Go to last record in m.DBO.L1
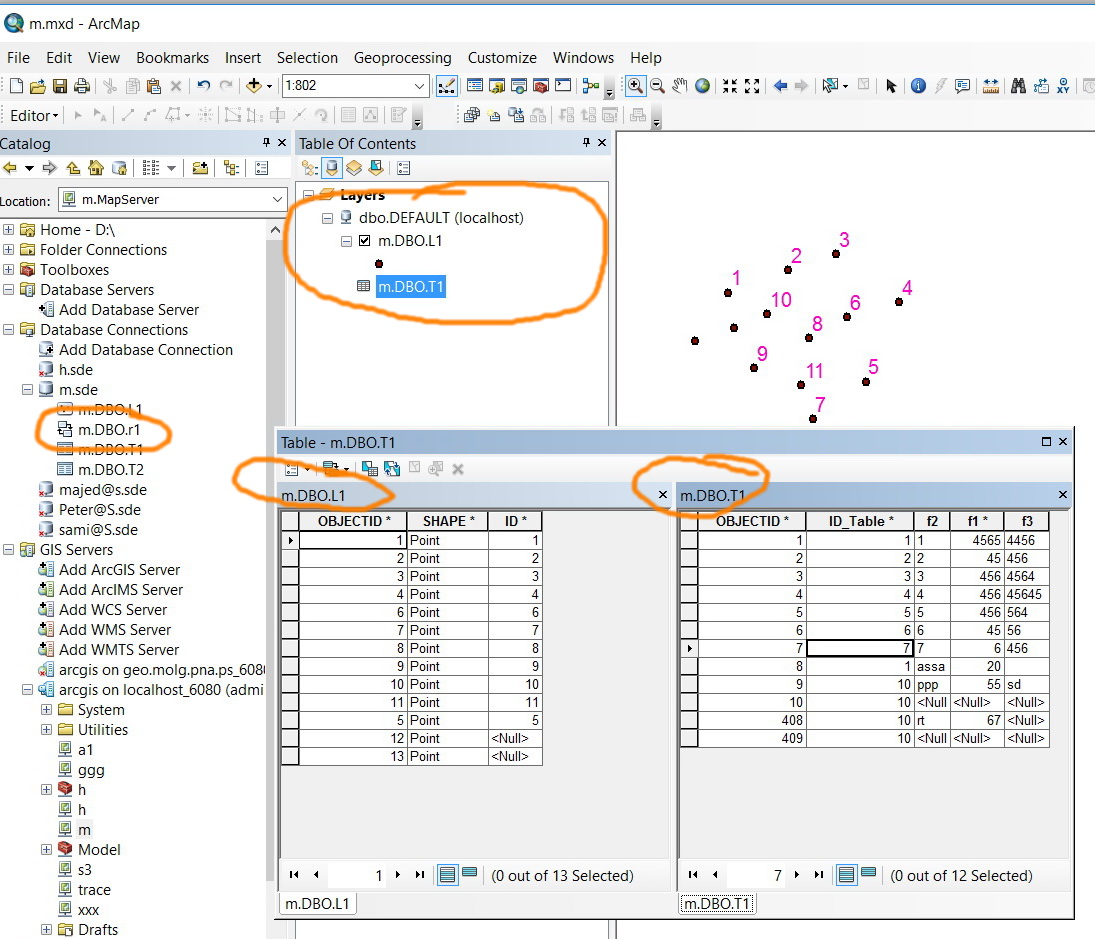Screen dimensions: 1095x939 [420, 875]
